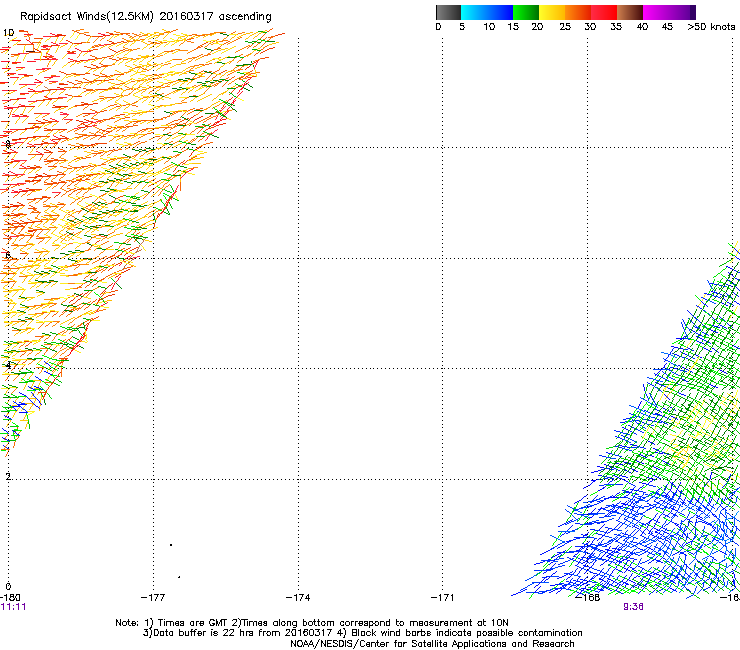Click the longitude '-177' axis label
Image resolution: width=740 pixels, height=650 pixels.
(153, 598)
